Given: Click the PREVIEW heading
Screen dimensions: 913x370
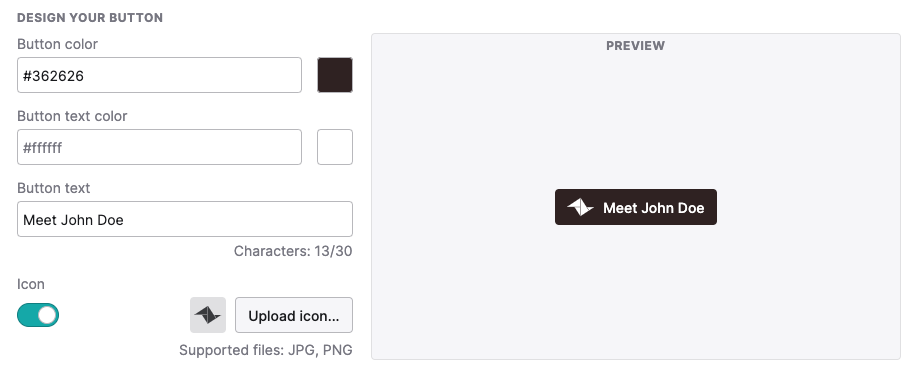Looking at the screenshot, I should (x=635, y=45).
